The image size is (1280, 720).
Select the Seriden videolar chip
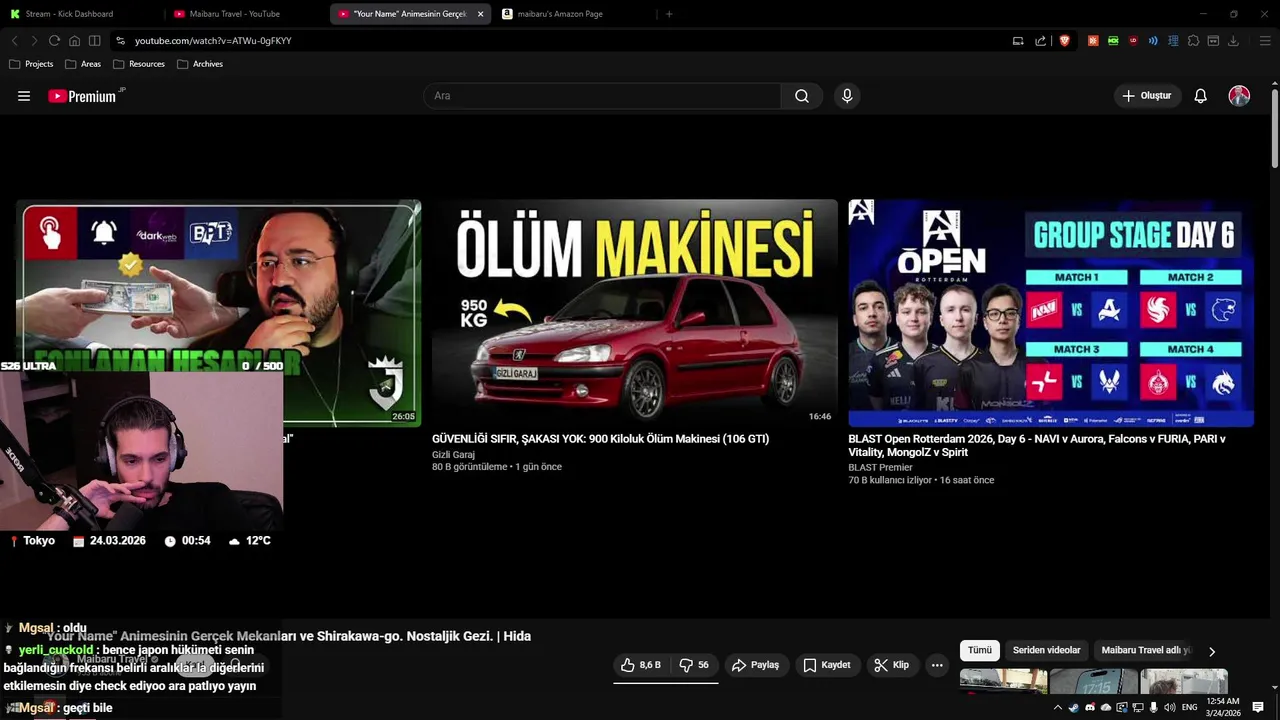point(1046,650)
